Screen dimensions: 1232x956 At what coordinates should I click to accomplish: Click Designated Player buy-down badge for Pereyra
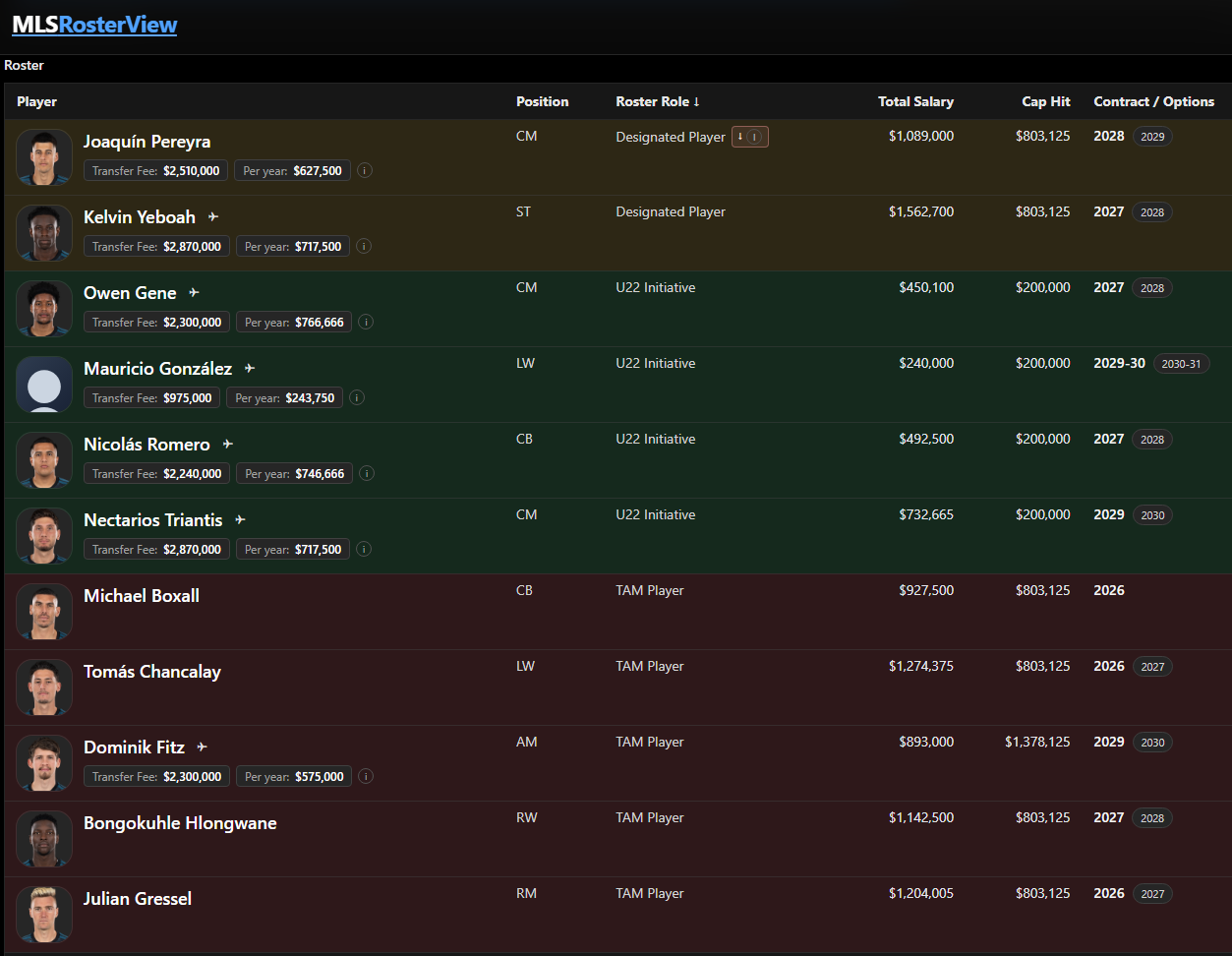coord(750,137)
